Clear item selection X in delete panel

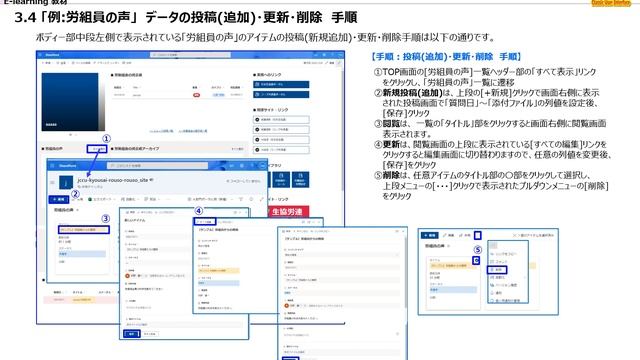(515, 236)
